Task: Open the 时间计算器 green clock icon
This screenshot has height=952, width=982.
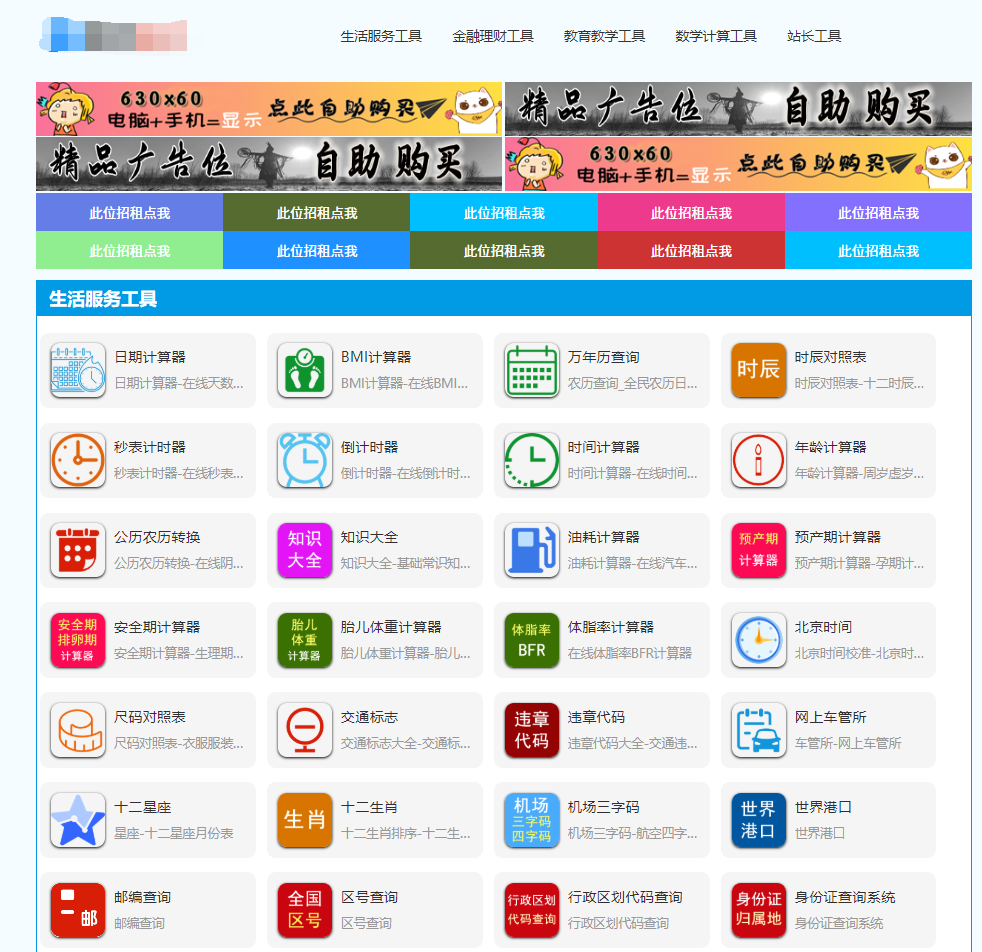Action: click(531, 460)
